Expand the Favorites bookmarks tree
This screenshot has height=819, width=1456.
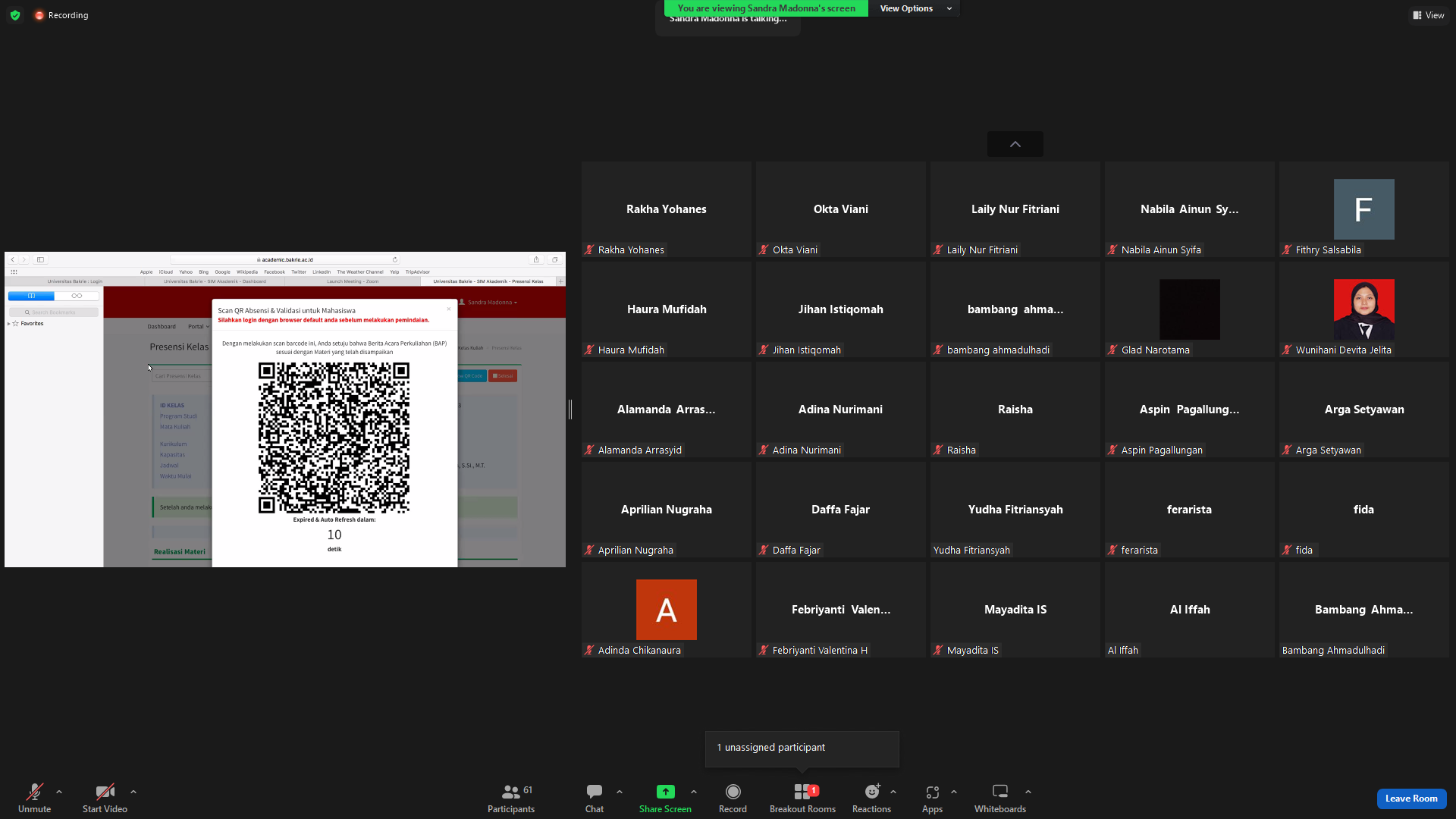click(x=9, y=324)
